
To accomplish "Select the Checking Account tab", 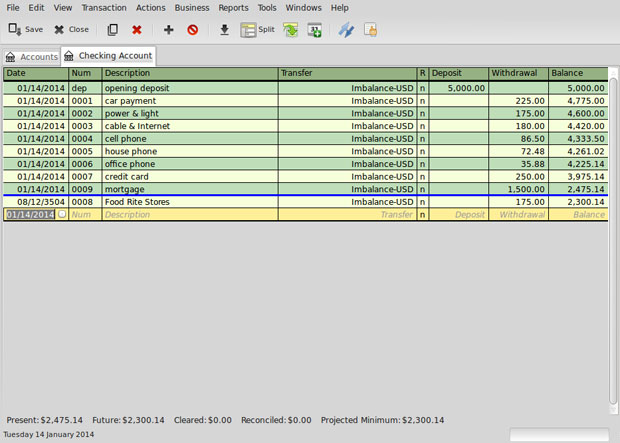I will tap(108, 56).
